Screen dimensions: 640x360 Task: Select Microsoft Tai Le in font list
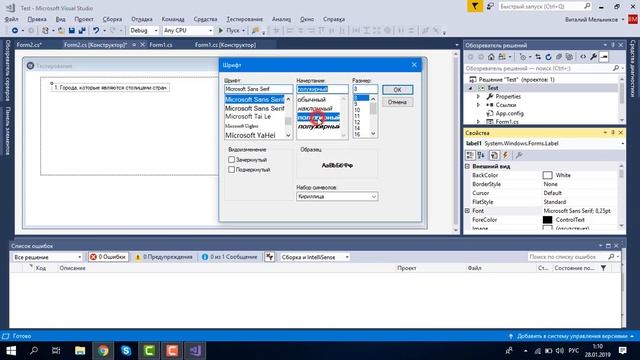(x=248, y=117)
